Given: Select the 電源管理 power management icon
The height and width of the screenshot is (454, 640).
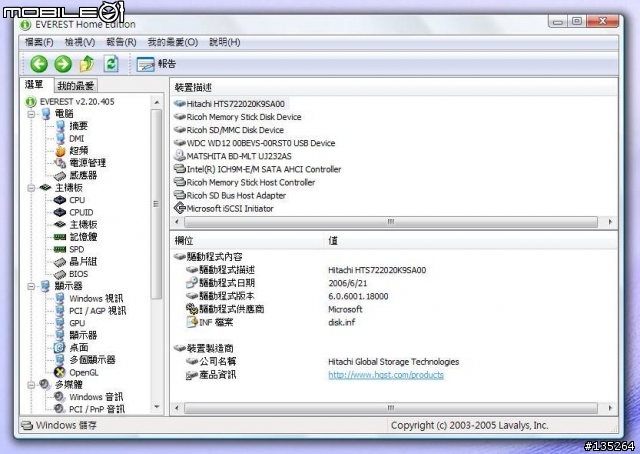Looking at the screenshot, I should tap(60, 163).
